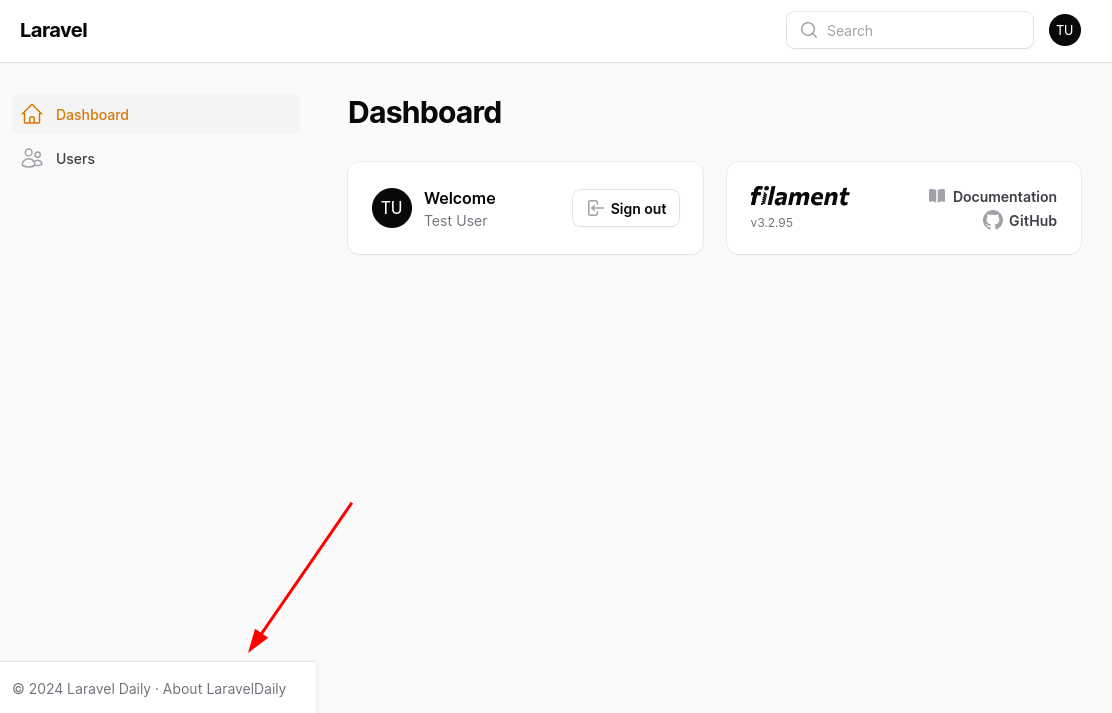Screen dimensions: 1112x713
Task: Click the search magnifier icon
Action: 808,30
